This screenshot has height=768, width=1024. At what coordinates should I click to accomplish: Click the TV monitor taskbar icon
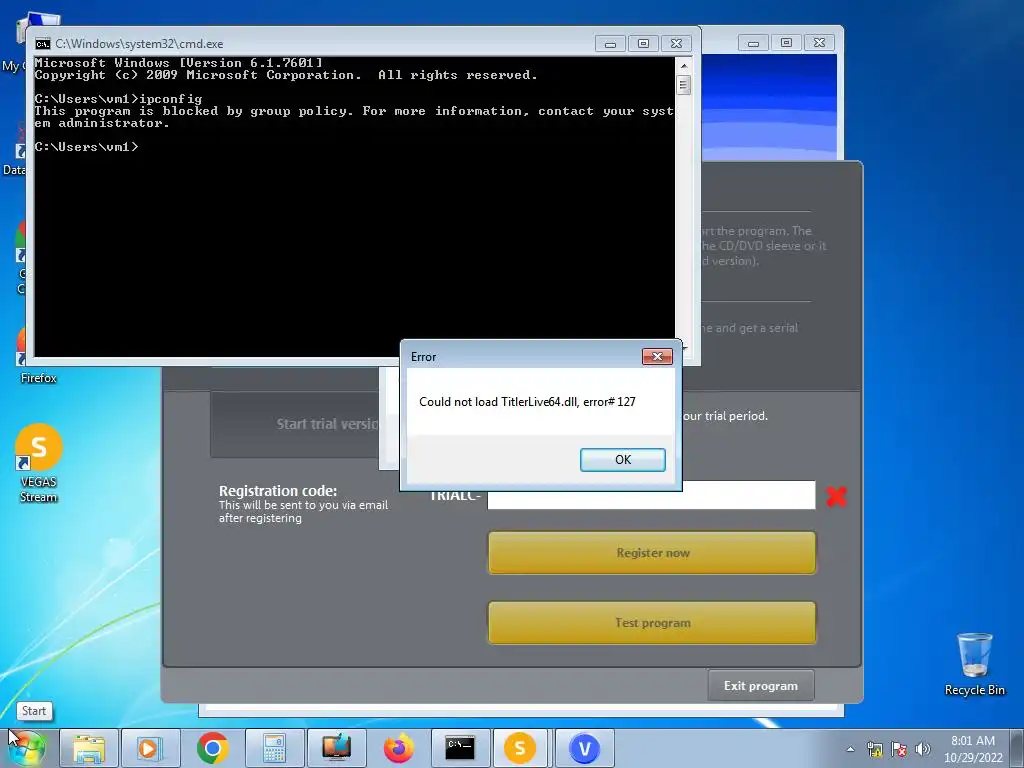336,748
